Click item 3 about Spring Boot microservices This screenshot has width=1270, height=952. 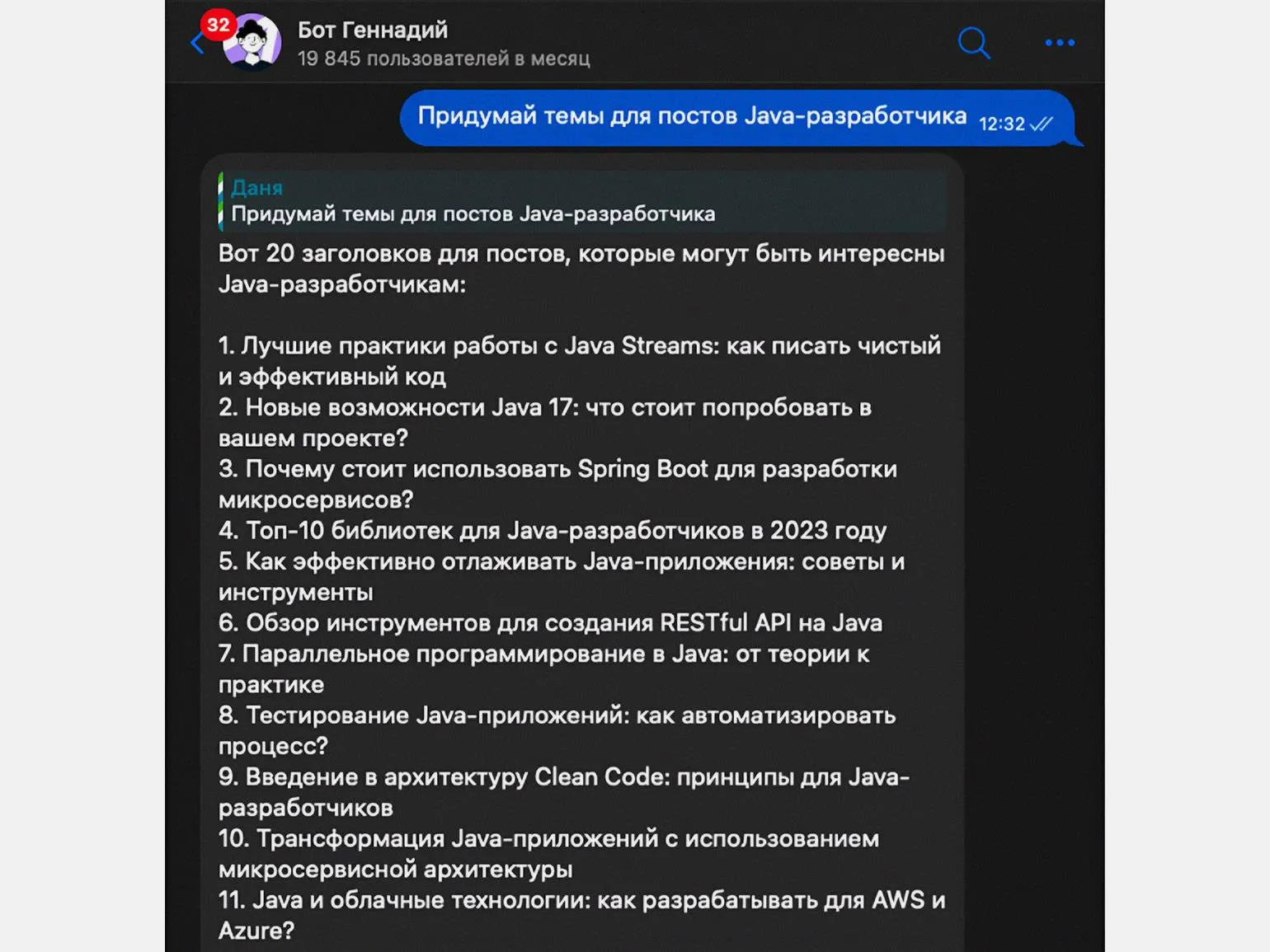(557, 484)
